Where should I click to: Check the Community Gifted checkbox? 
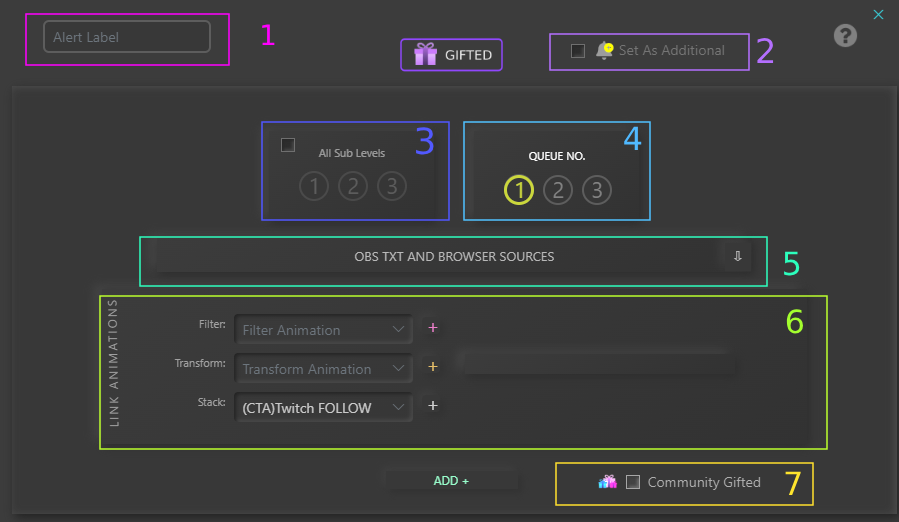click(x=633, y=482)
